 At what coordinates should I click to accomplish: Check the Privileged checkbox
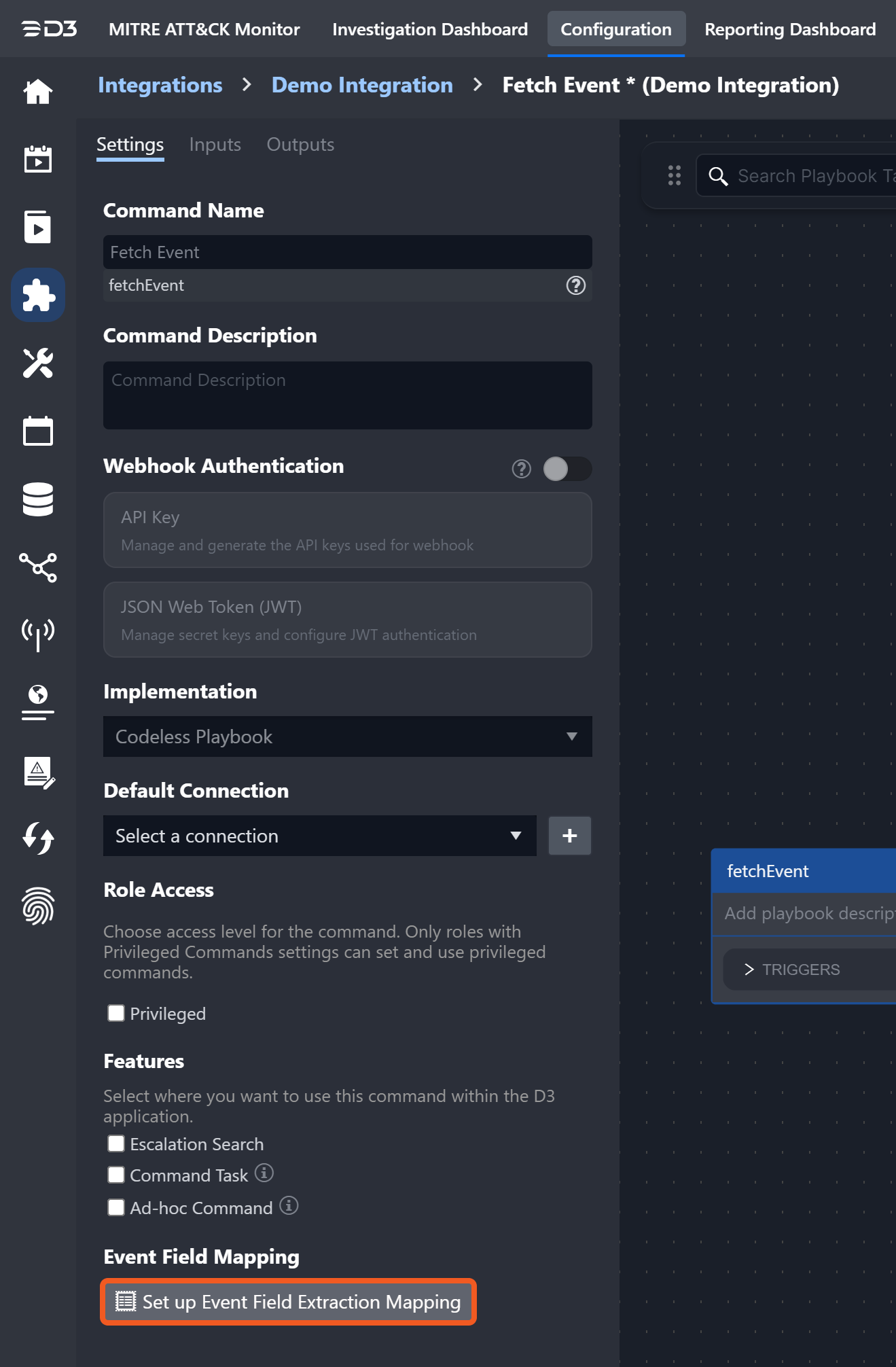coord(116,1013)
